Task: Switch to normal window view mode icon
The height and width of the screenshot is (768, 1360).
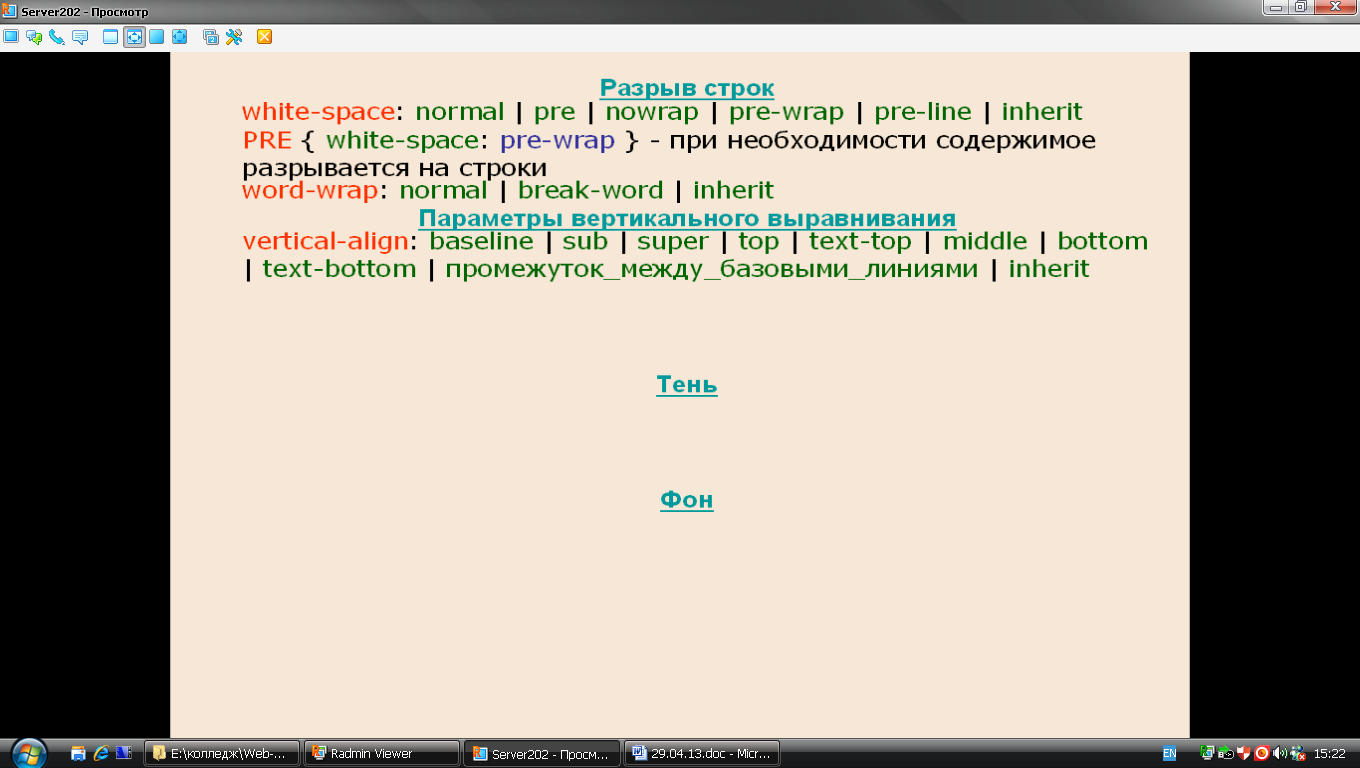Action: coord(111,37)
